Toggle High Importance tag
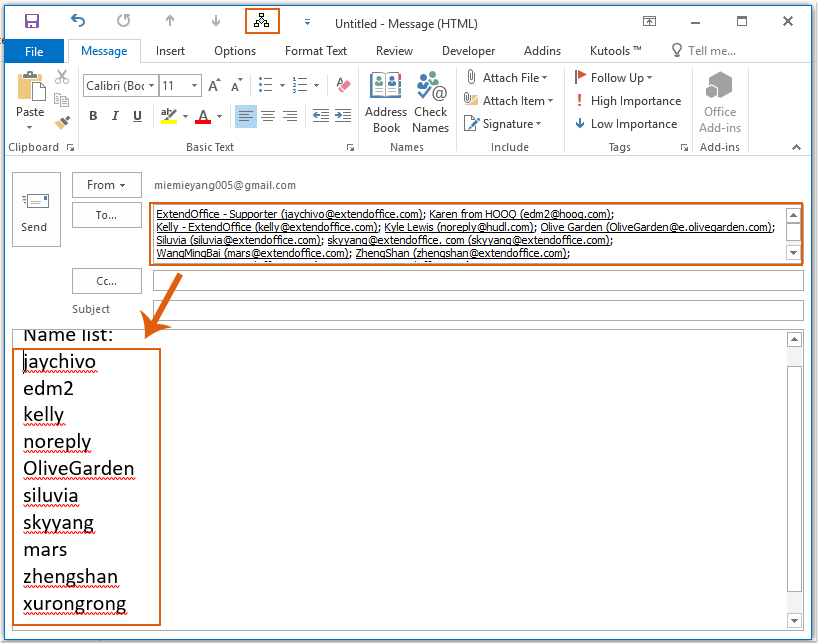This screenshot has height=643, width=818. coord(627,101)
